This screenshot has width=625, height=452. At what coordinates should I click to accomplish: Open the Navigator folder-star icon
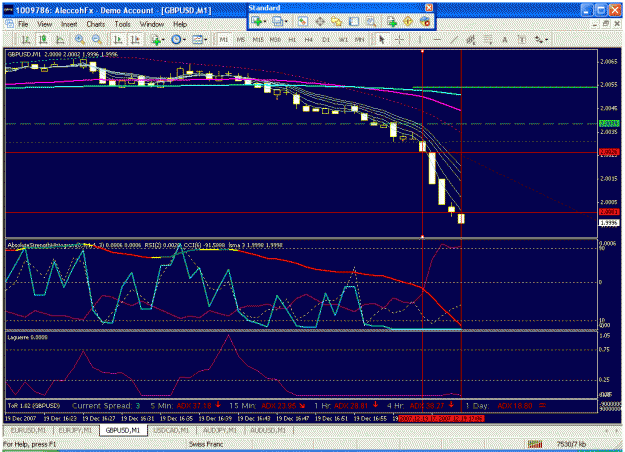[337, 22]
